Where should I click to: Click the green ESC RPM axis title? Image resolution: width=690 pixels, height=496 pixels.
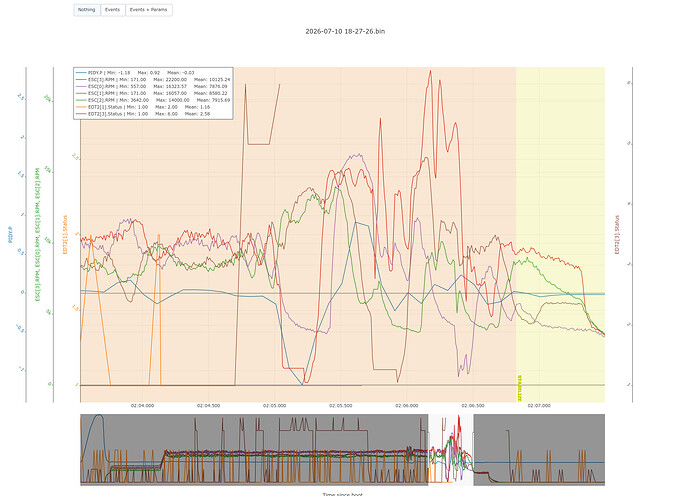tap(37, 235)
